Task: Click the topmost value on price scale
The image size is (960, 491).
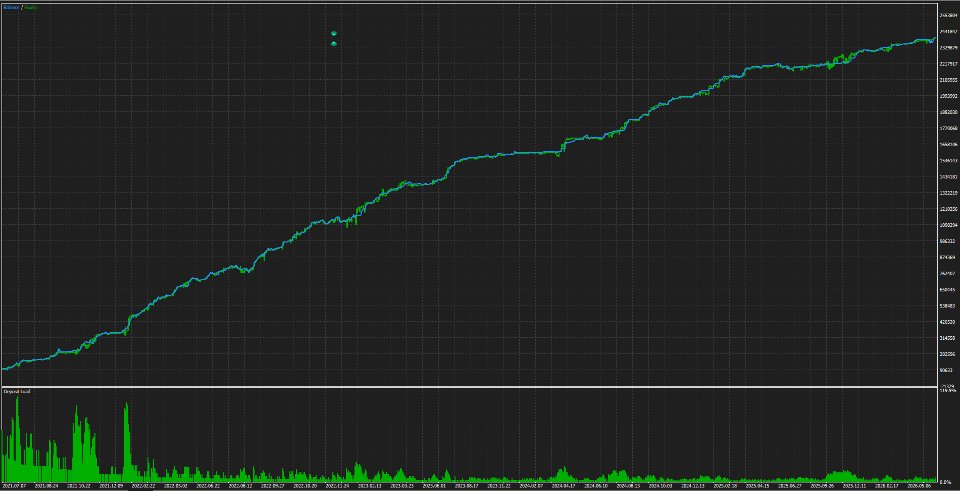Action: pyautogui.click(x=948, y=15)
